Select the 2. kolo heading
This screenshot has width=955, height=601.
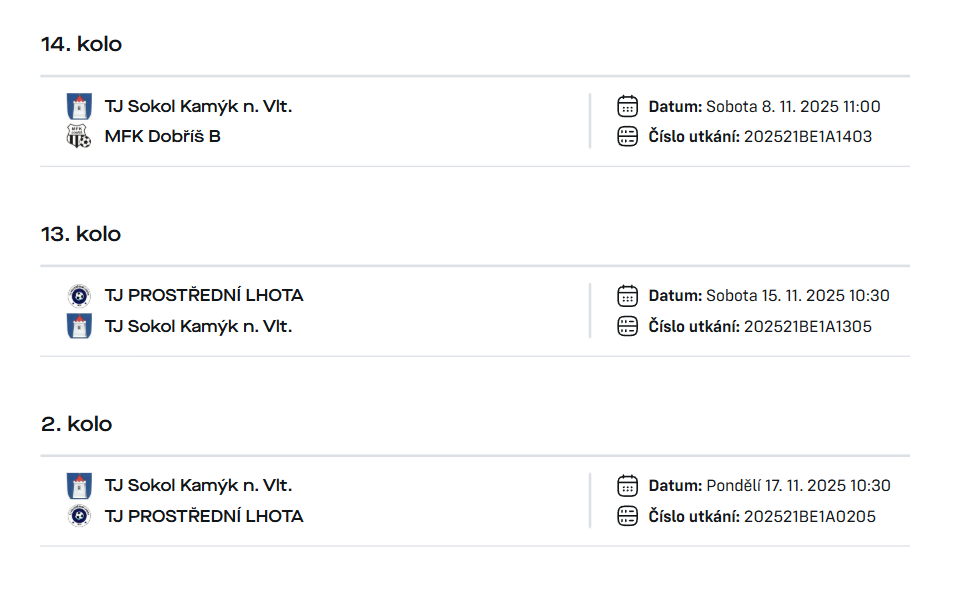pyautogui.click(x=76, y=424)
